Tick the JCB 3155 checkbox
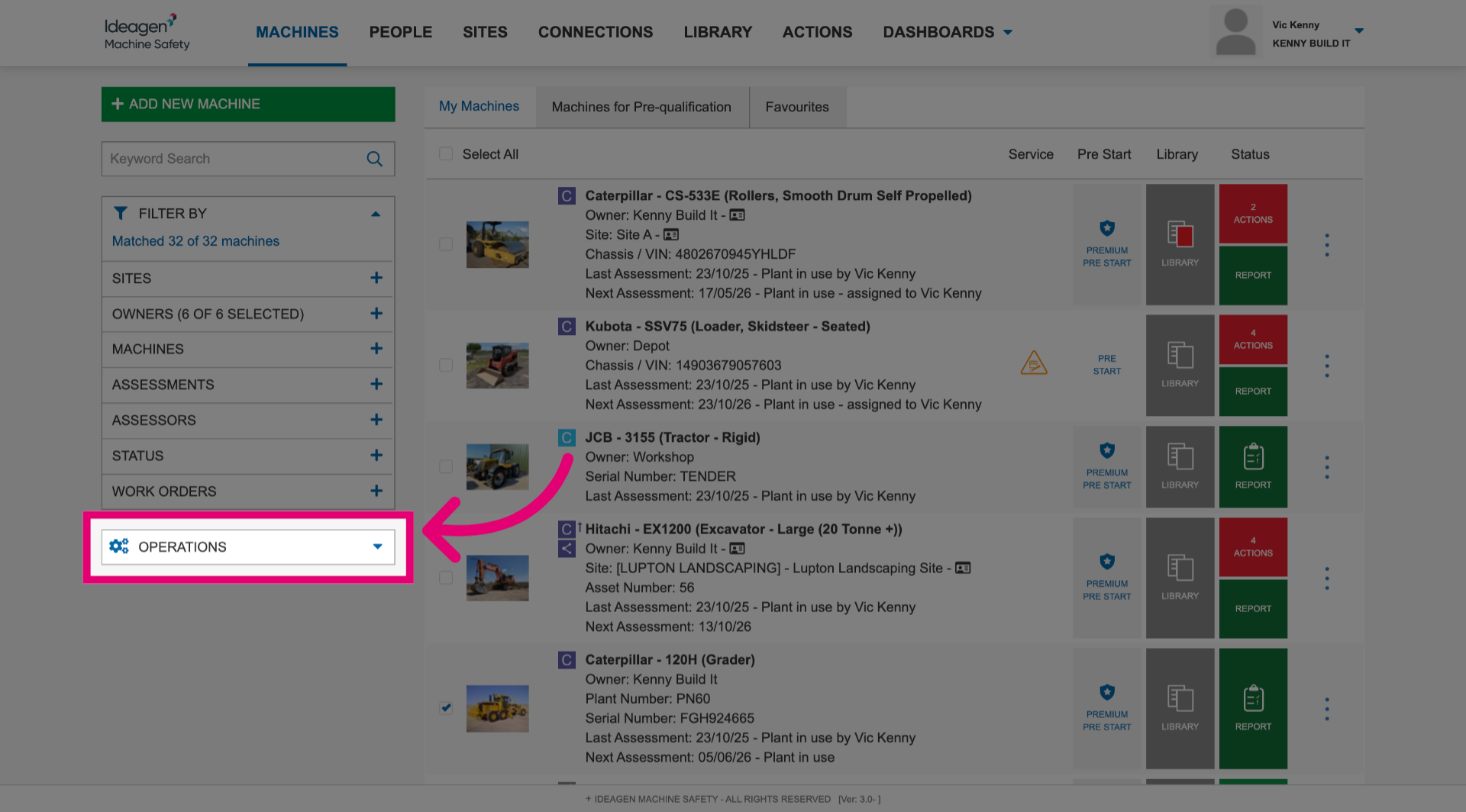Screen dimensions: 1466x812 tap(446, 466)
